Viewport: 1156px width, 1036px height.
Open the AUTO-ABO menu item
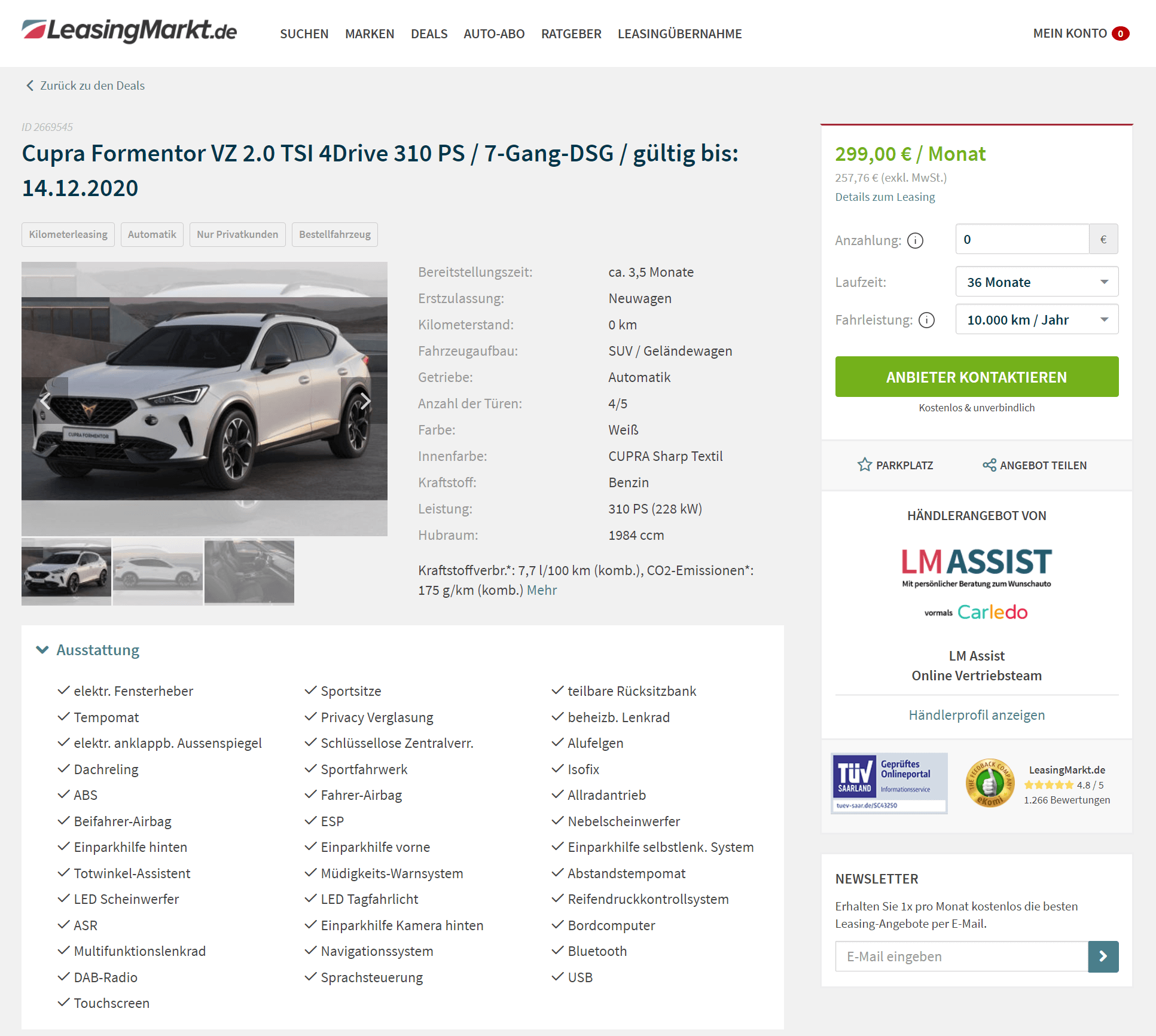pyautogui.click(x=494, y=33)
